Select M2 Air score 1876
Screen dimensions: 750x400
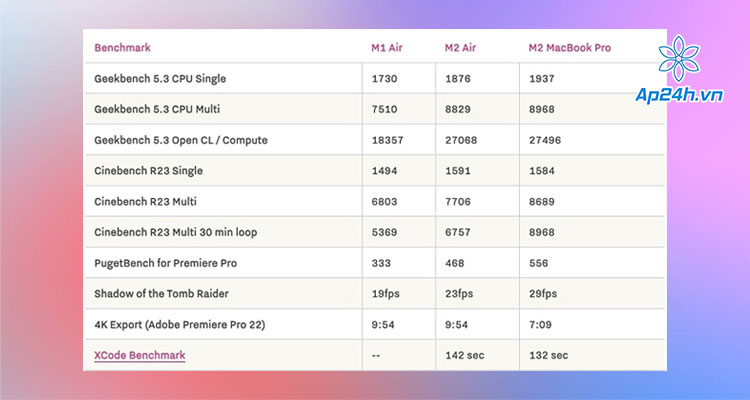(x=458, y=78)
